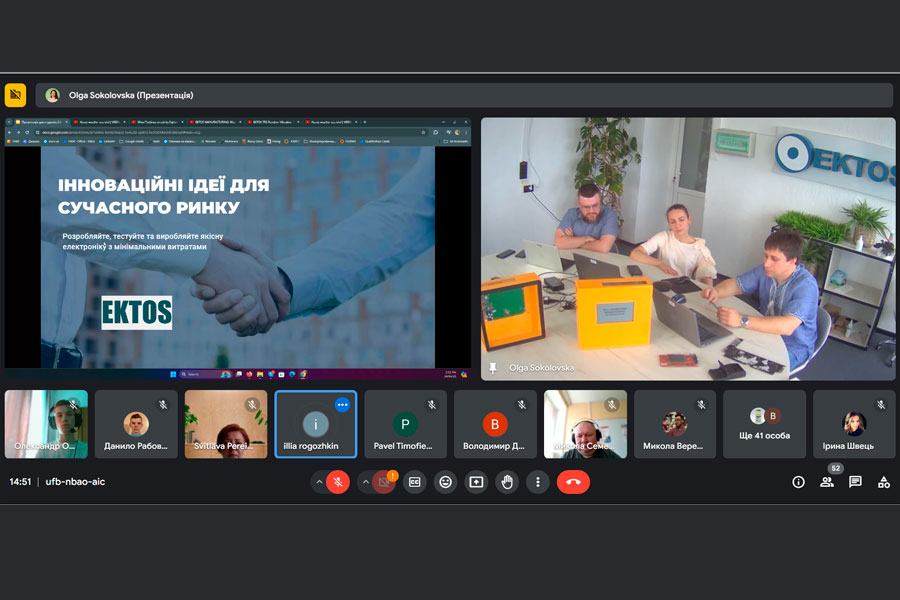The height and width of the screenshot is (600, 900).
Task: Open chat with everyone icon
Action: (x=855, y=482)
